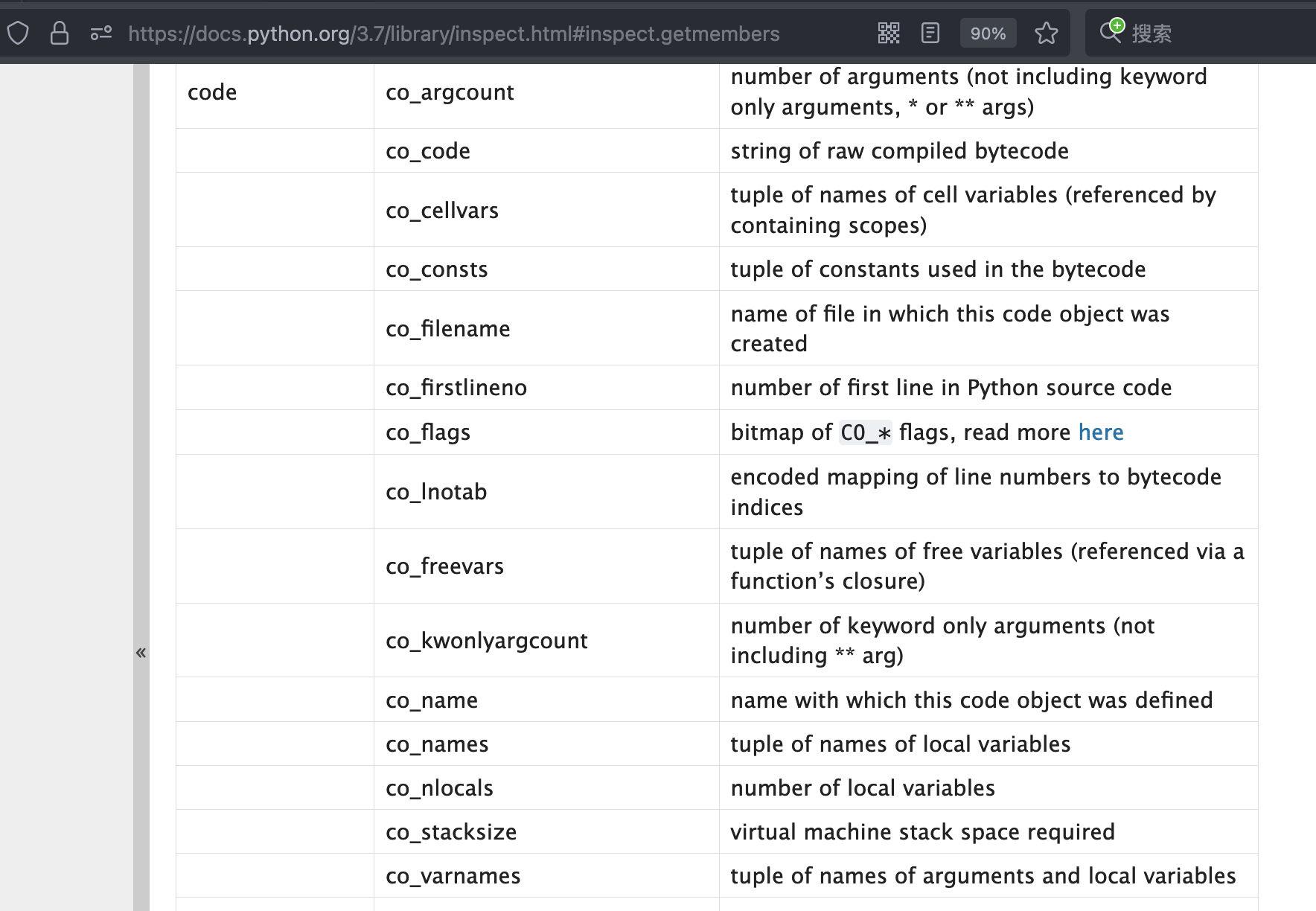Click 'tuple of names of arguments and local variables'
This screenshot has width=1316, height=911.
point(983,875)
